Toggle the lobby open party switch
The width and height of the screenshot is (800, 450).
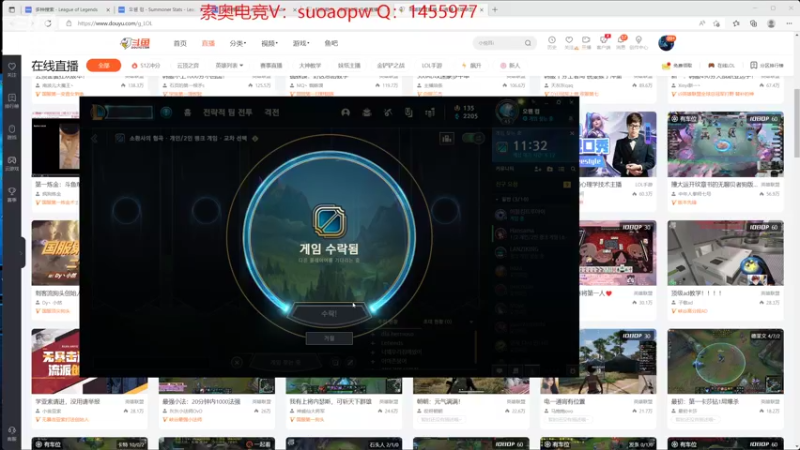pos(473,138)
